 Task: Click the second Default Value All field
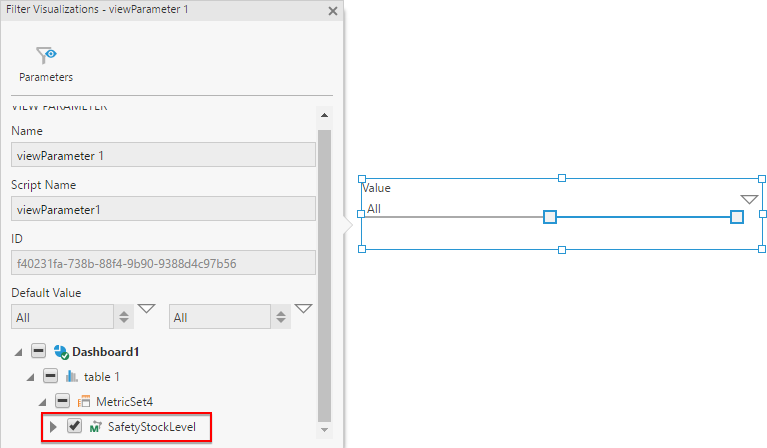[x=220, y=317]
